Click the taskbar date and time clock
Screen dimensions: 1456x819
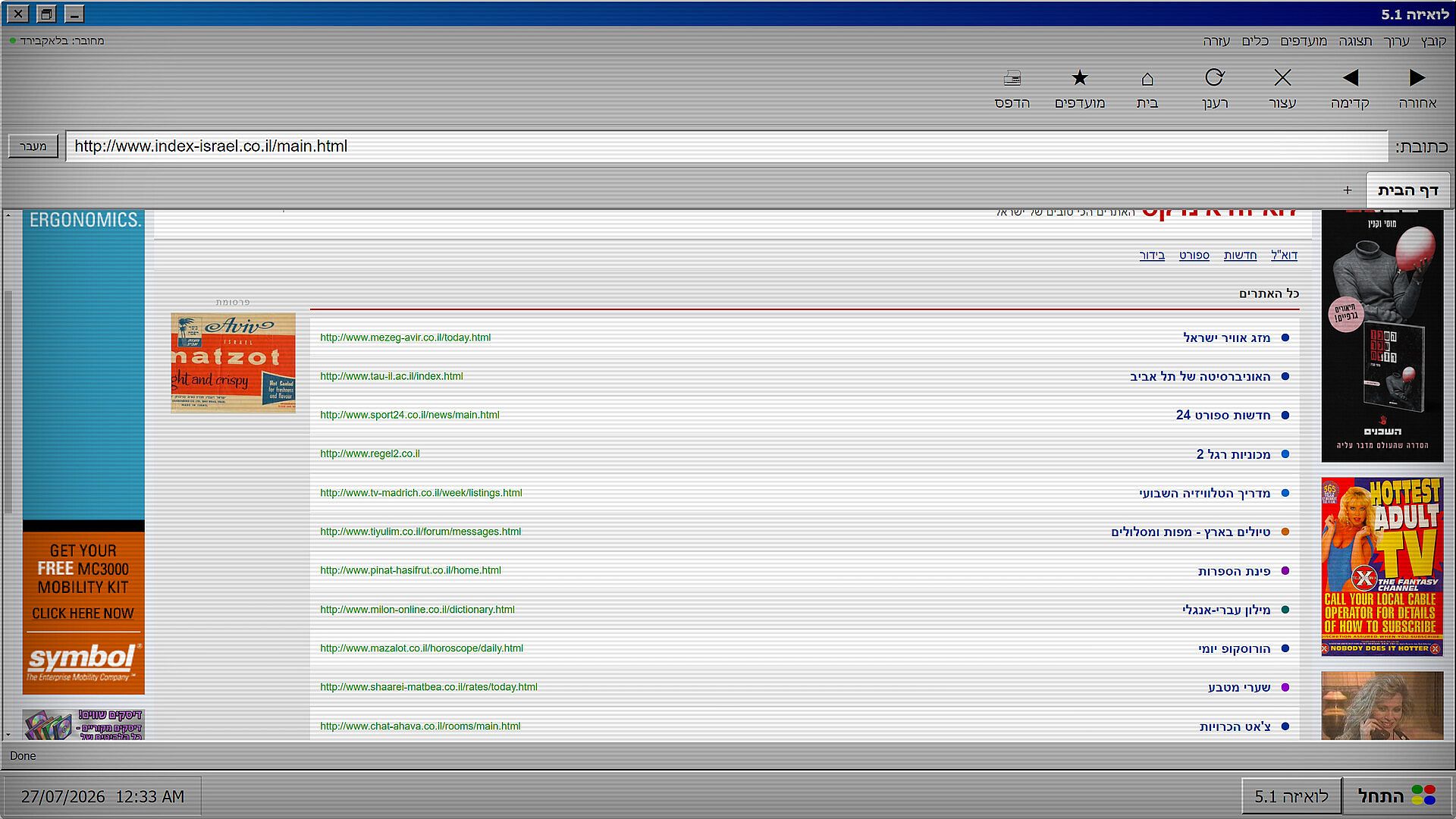click(x=102, y=796)
